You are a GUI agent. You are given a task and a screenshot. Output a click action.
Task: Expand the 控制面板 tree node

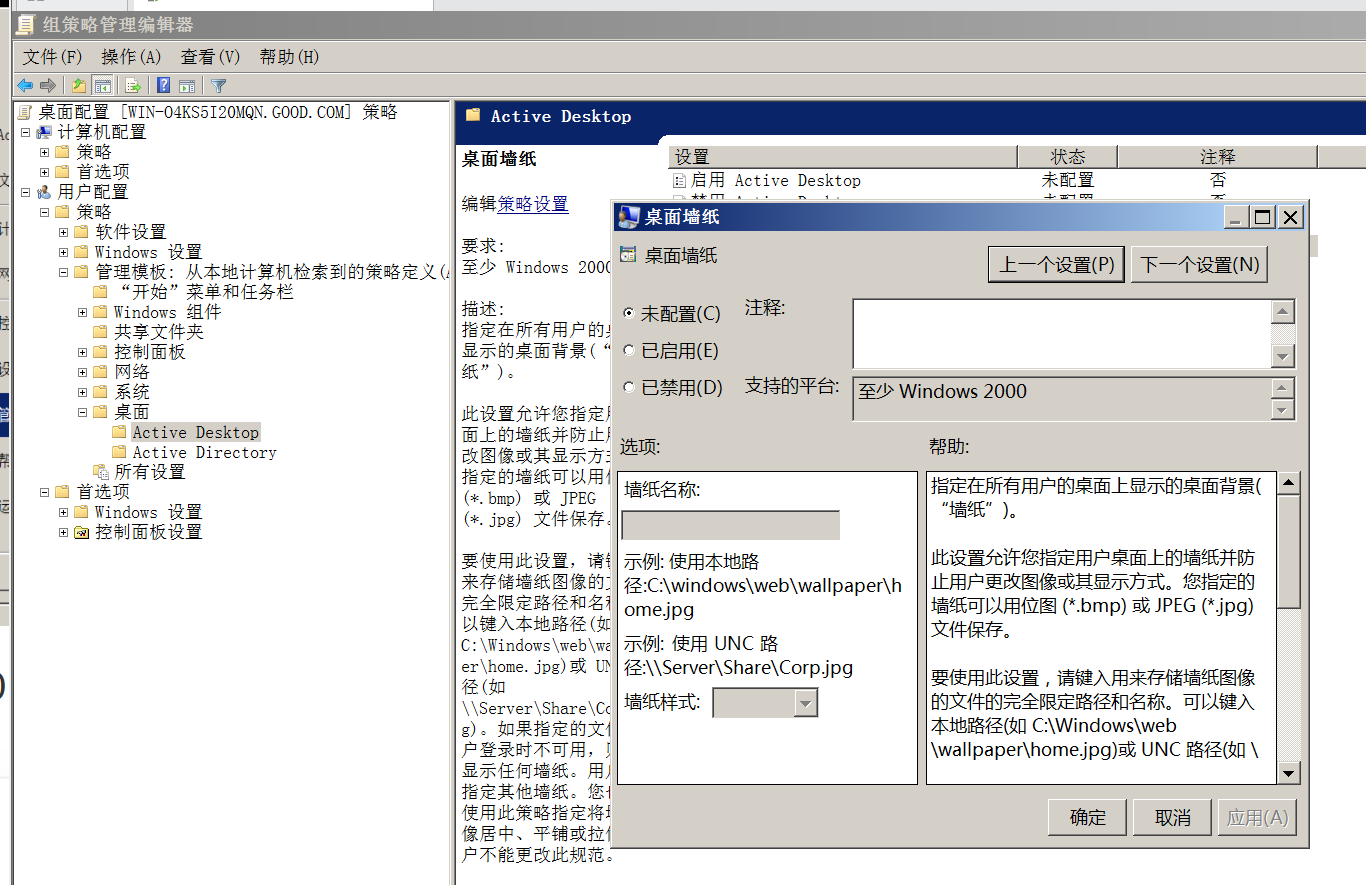coord(82,352)
